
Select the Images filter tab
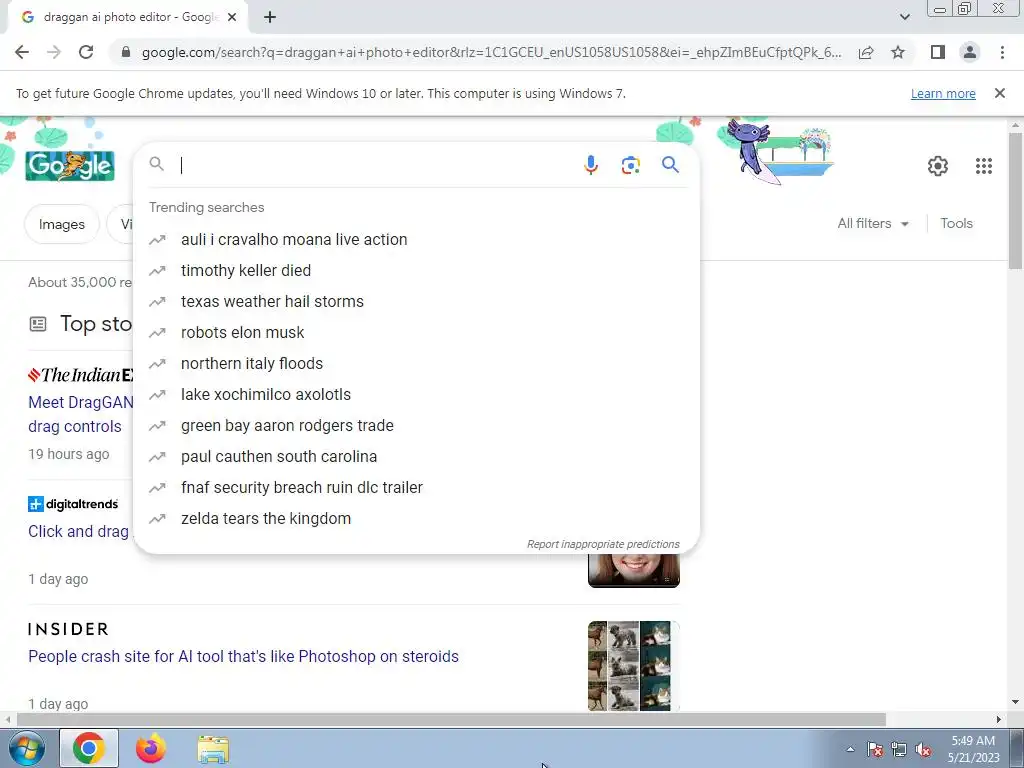(62, 224)
